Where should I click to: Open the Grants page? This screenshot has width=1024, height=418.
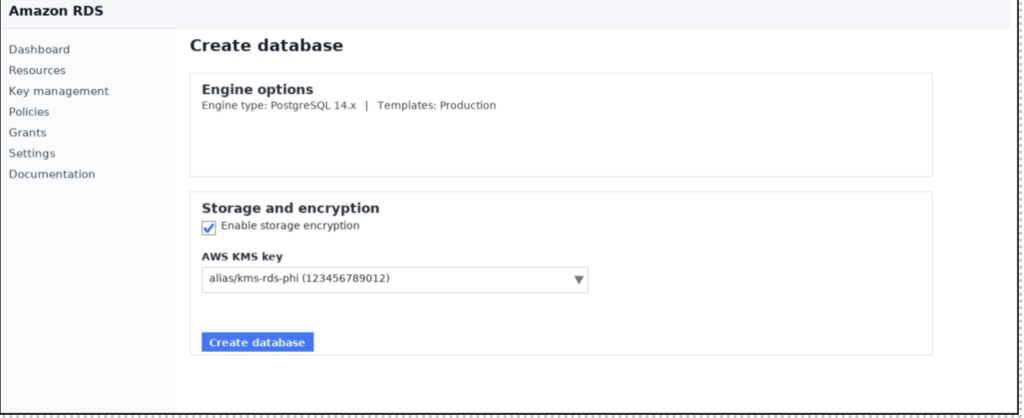(27, 133)
